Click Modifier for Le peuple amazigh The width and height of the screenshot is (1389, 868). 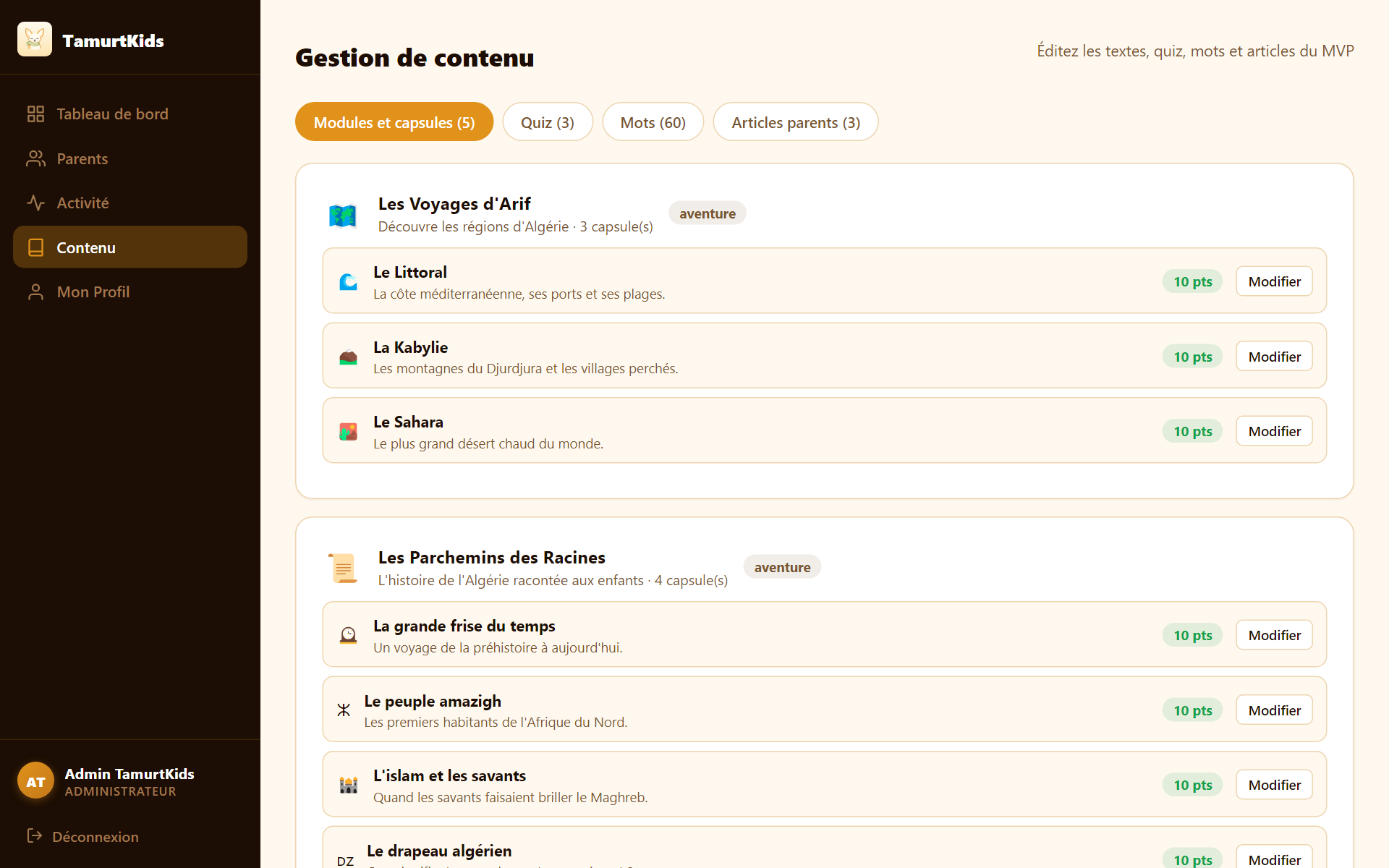point(1274,710)
